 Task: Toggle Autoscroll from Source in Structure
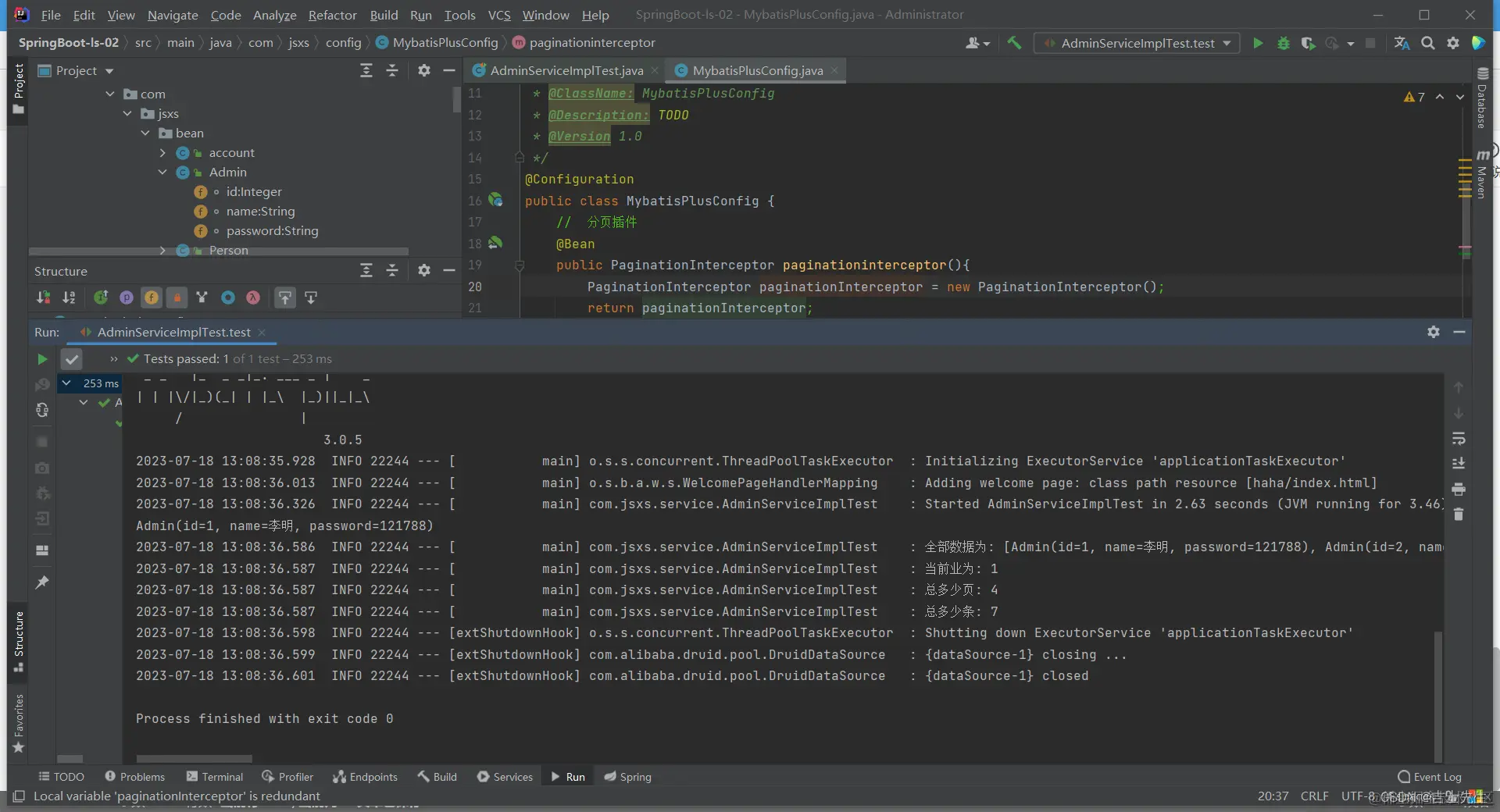coord(311,297)
